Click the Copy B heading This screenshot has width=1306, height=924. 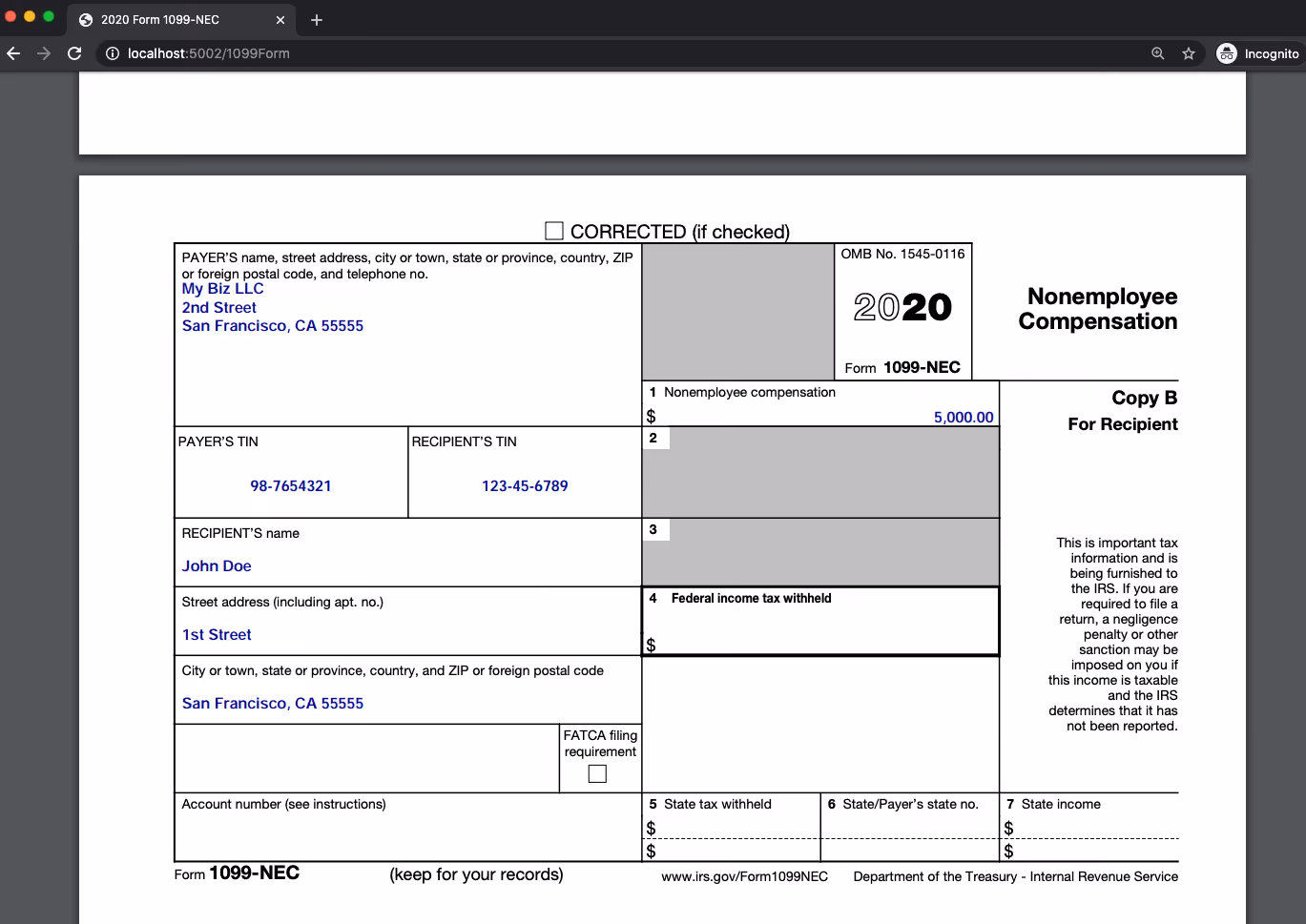[x=1145, y=398]
